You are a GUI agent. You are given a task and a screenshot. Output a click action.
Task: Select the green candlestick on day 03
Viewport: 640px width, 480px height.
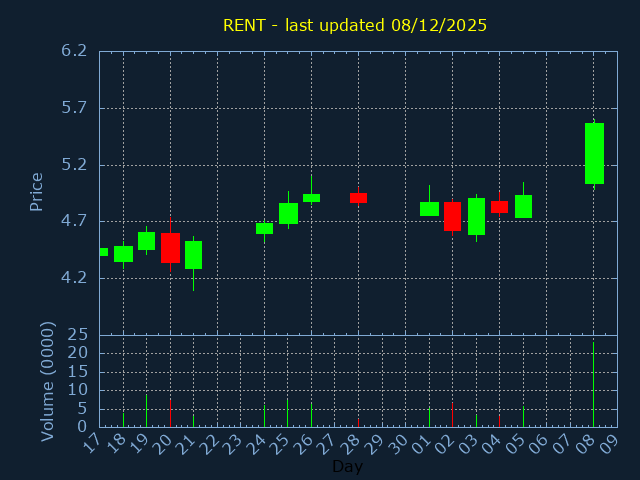[x=476, y=216]
